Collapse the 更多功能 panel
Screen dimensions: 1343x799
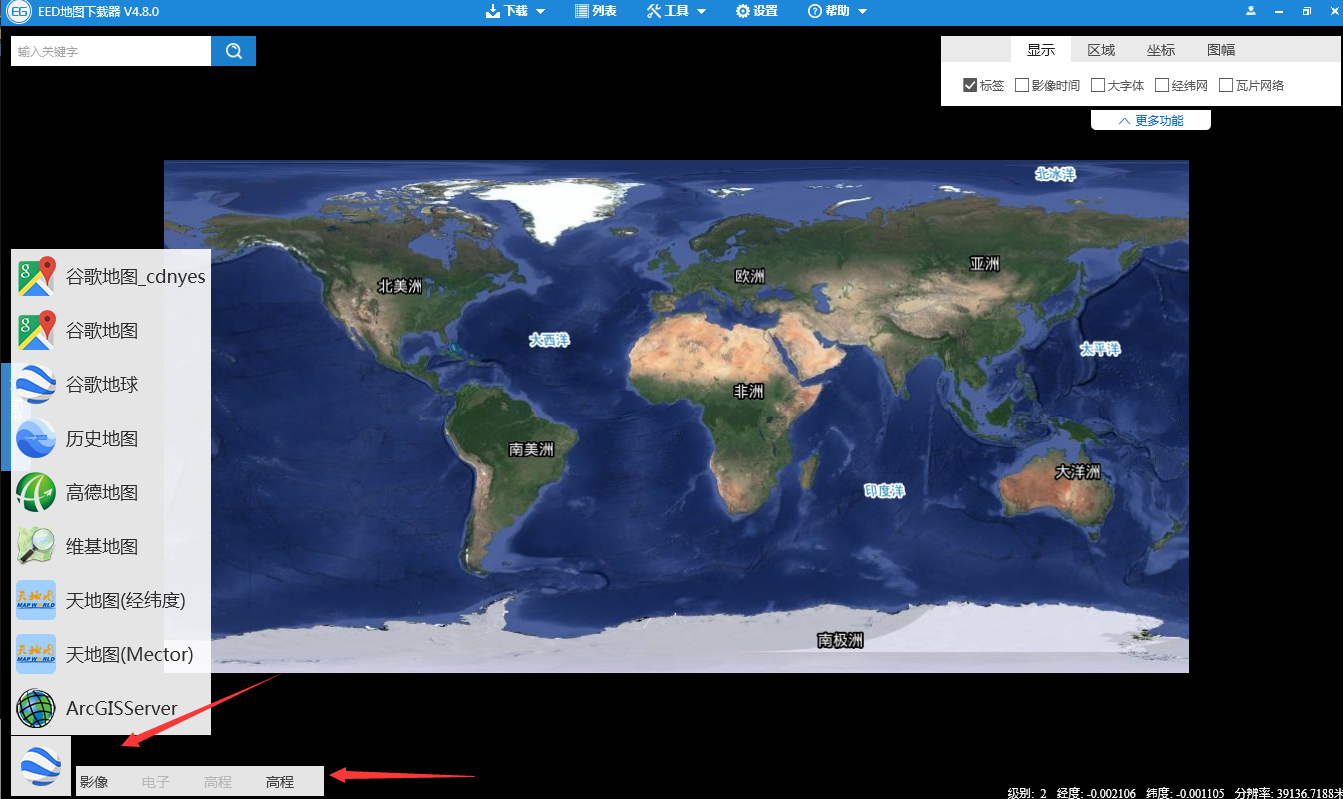click(x=1151, y=121)
